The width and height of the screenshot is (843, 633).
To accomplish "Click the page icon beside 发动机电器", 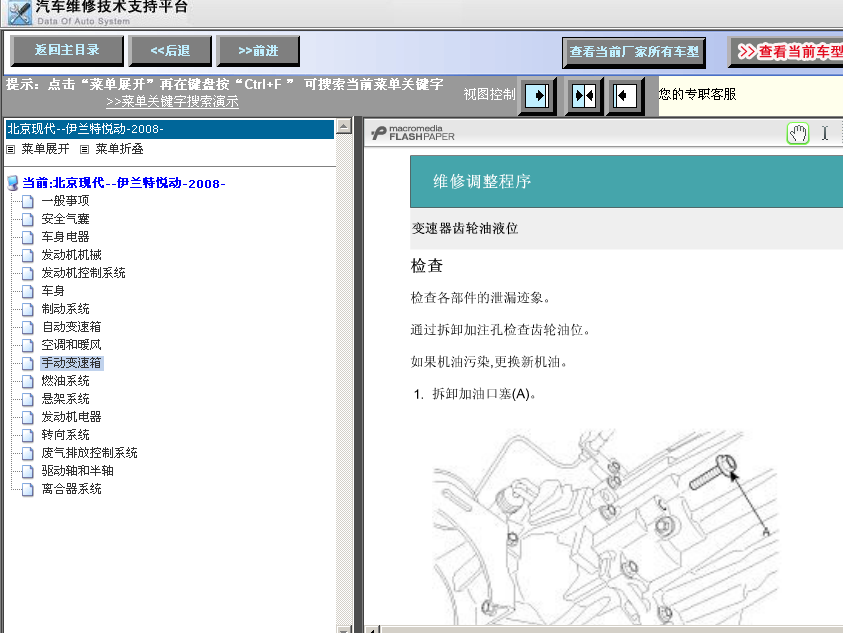I will click(27, 418).
